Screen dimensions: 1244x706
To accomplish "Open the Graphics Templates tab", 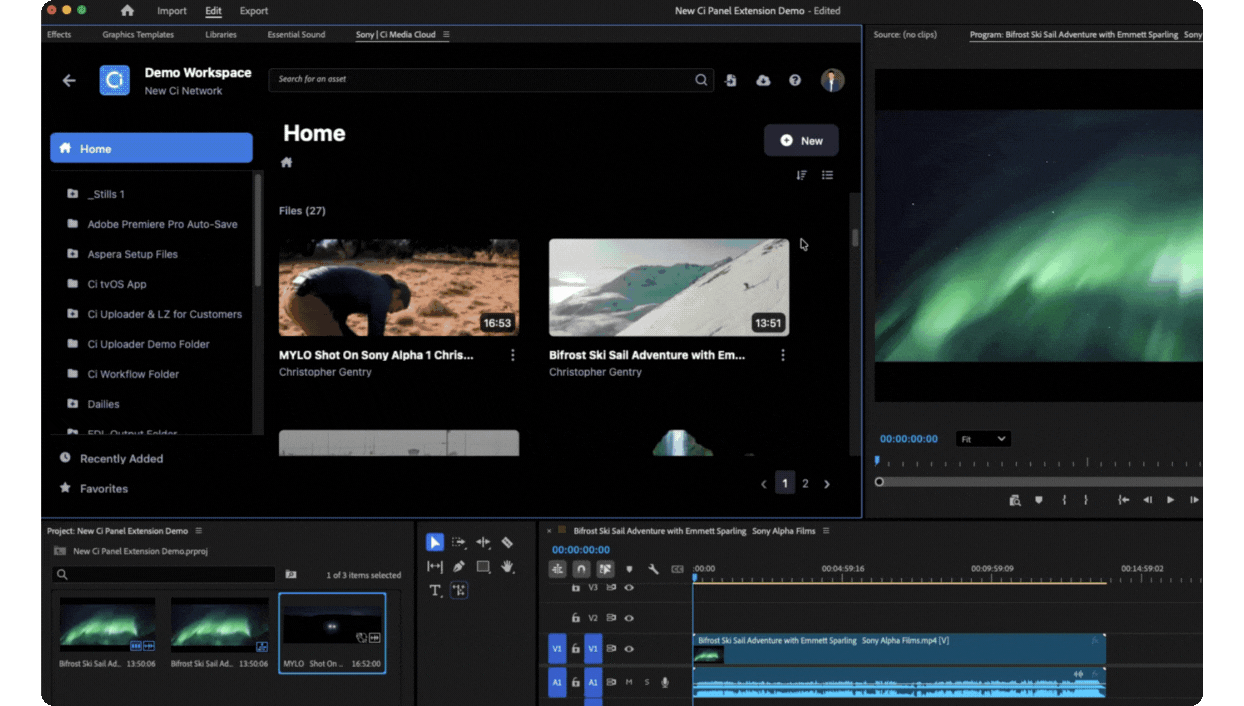I will [x=138, y=35].
